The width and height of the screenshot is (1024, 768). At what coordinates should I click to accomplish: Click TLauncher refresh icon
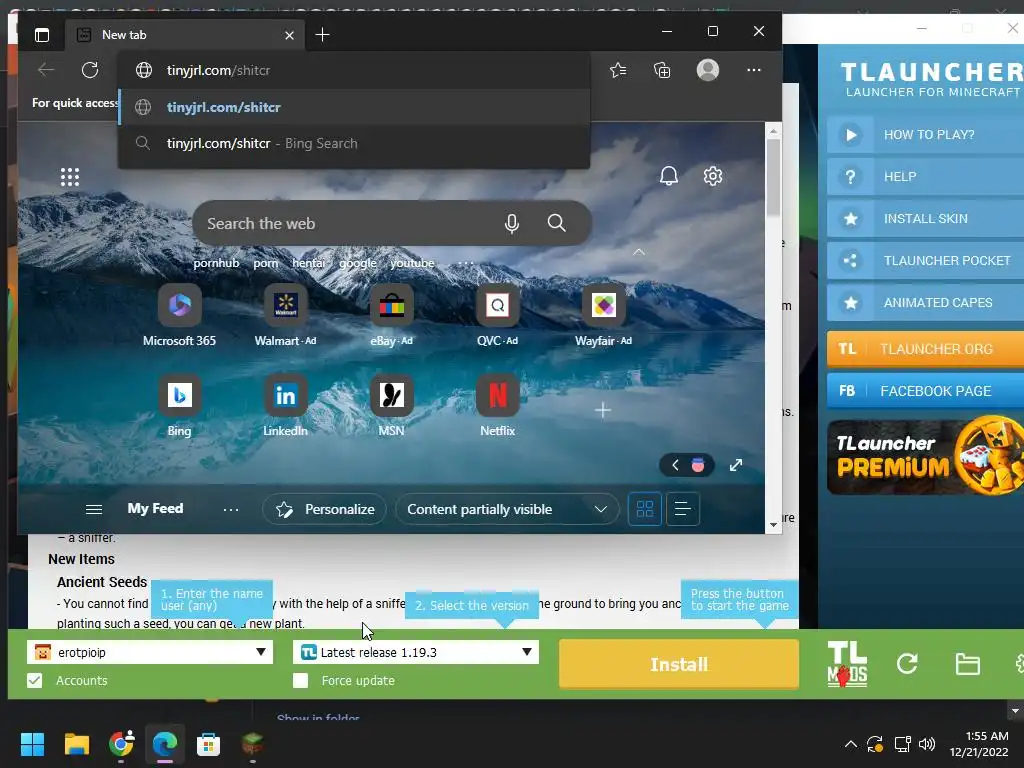pyautogui.click(x=907, y=664)
